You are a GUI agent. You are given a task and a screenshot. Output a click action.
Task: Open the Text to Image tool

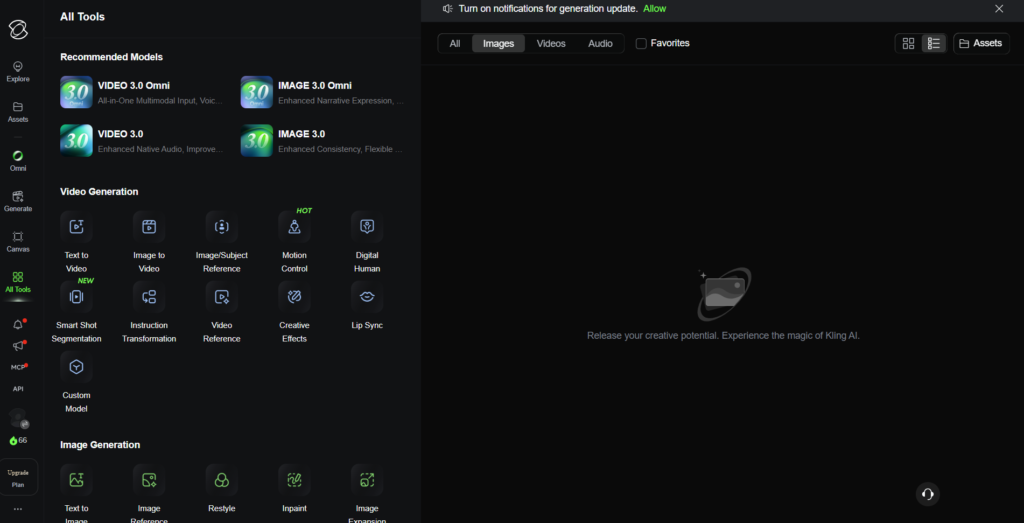point(76,494)
